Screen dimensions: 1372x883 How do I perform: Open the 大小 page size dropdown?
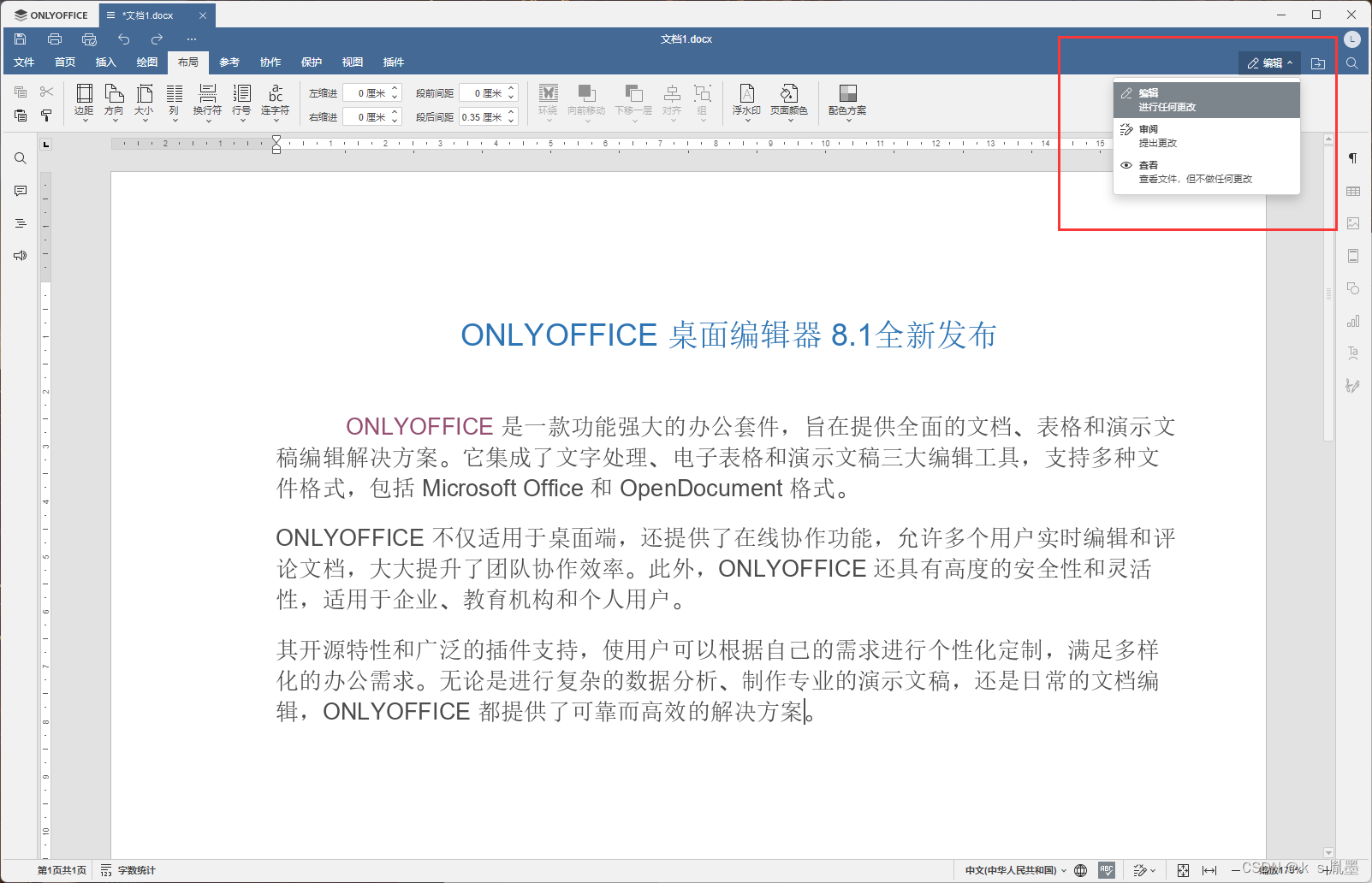tap(144, 103)
